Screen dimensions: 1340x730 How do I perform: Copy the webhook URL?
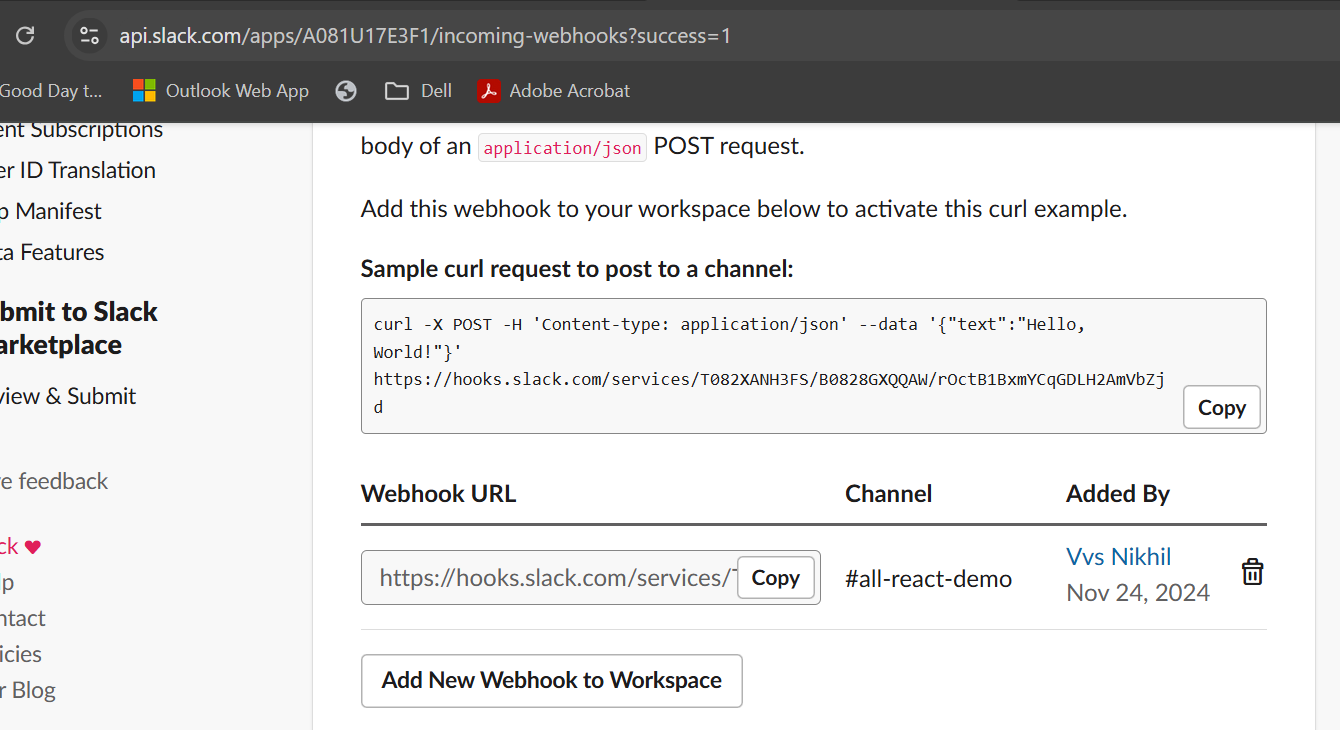coord(775,578)
